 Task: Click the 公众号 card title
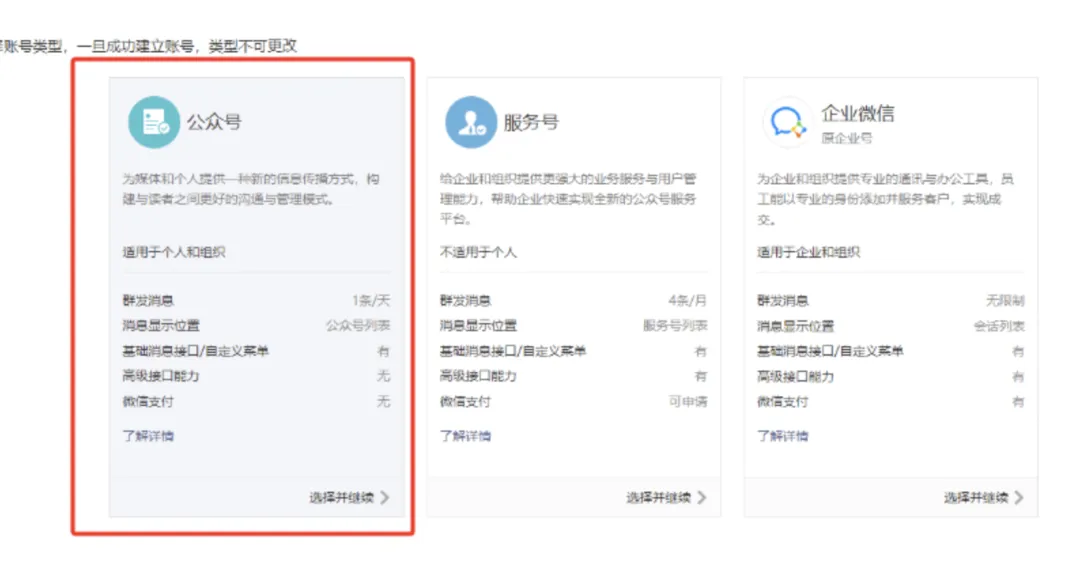(x=214, y=122)
